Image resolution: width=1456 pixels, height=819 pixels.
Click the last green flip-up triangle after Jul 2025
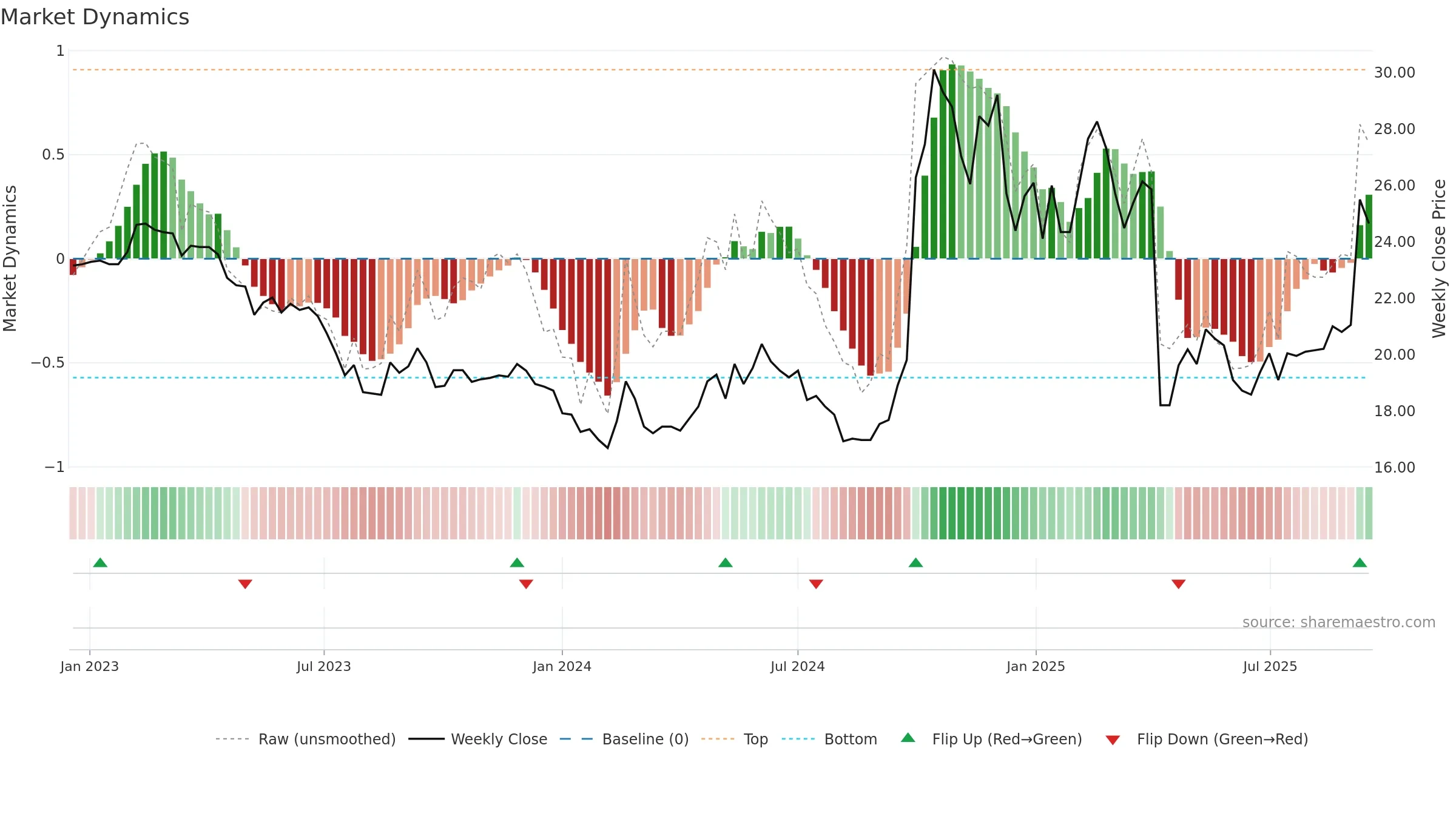pos(1360,562)
